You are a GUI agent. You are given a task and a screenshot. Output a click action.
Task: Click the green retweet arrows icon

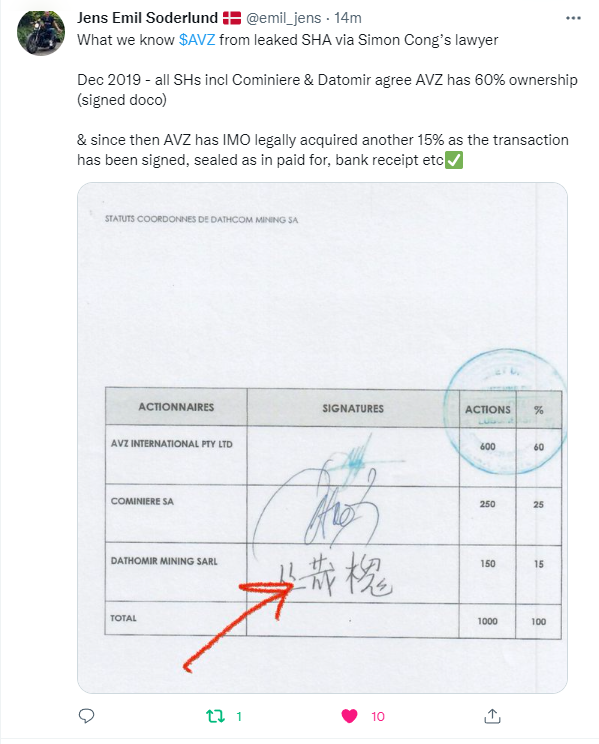click(x=215, y=716)
